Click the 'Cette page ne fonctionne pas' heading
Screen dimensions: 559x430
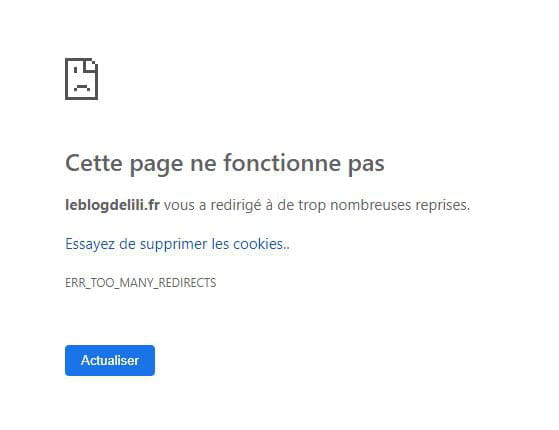coord(225,164)
